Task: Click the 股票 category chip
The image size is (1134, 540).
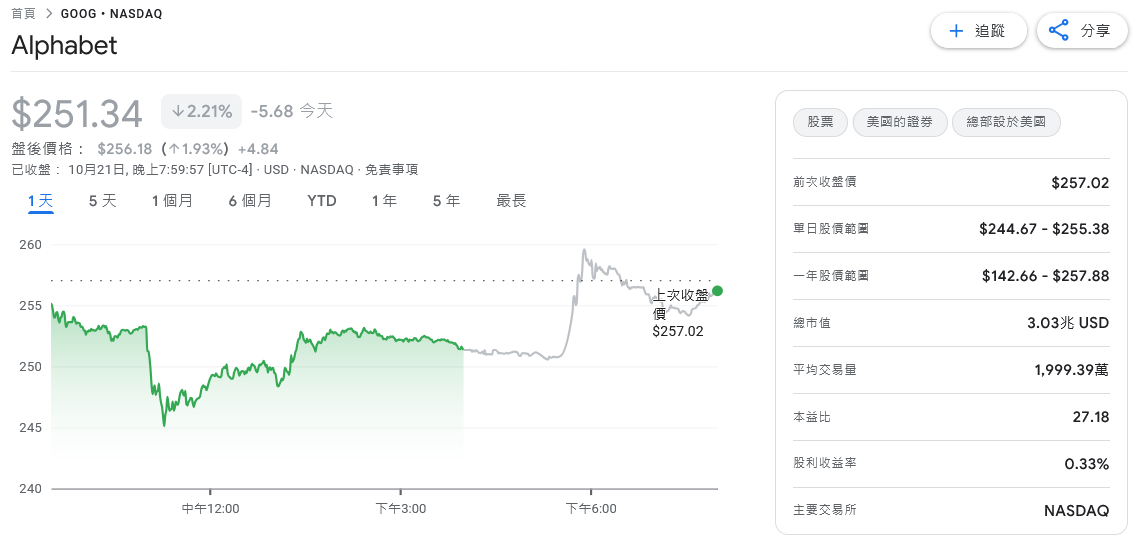Action: coord(820,122)
